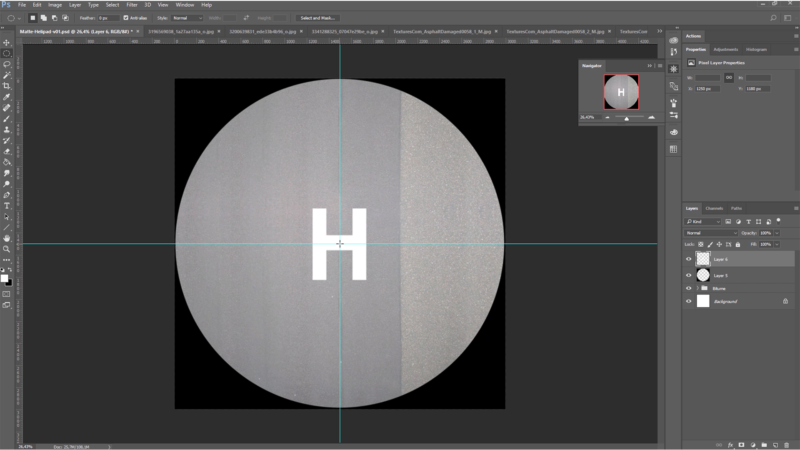Show more document tabs chevron
Image resolution: width=800 pixels, height=450 pixels.
(x=659, y=31)
